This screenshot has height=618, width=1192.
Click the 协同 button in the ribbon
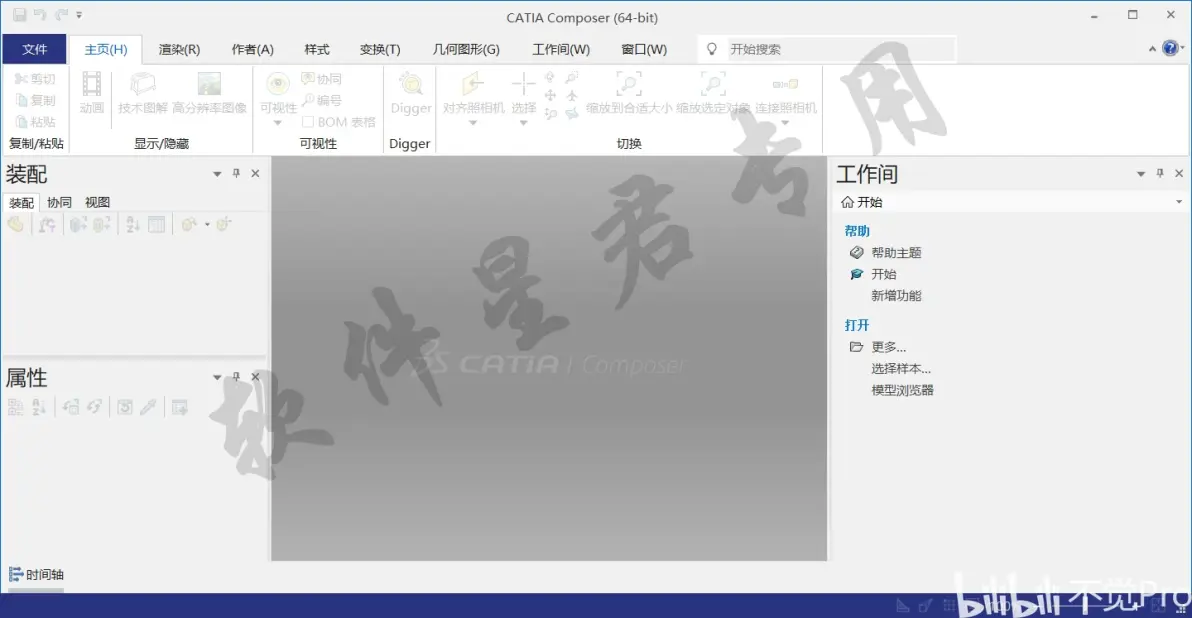click(322, 78)
